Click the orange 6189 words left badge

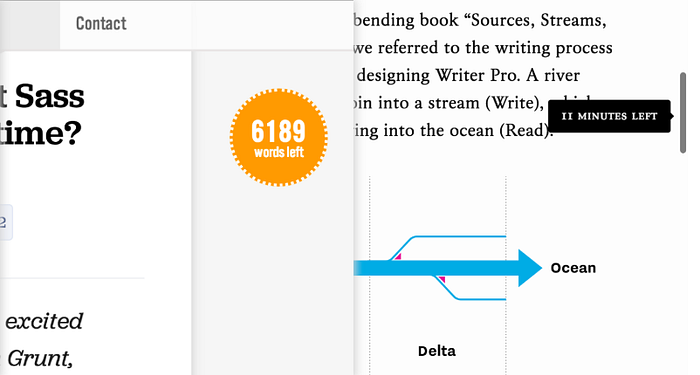click(x=279, y=137)
